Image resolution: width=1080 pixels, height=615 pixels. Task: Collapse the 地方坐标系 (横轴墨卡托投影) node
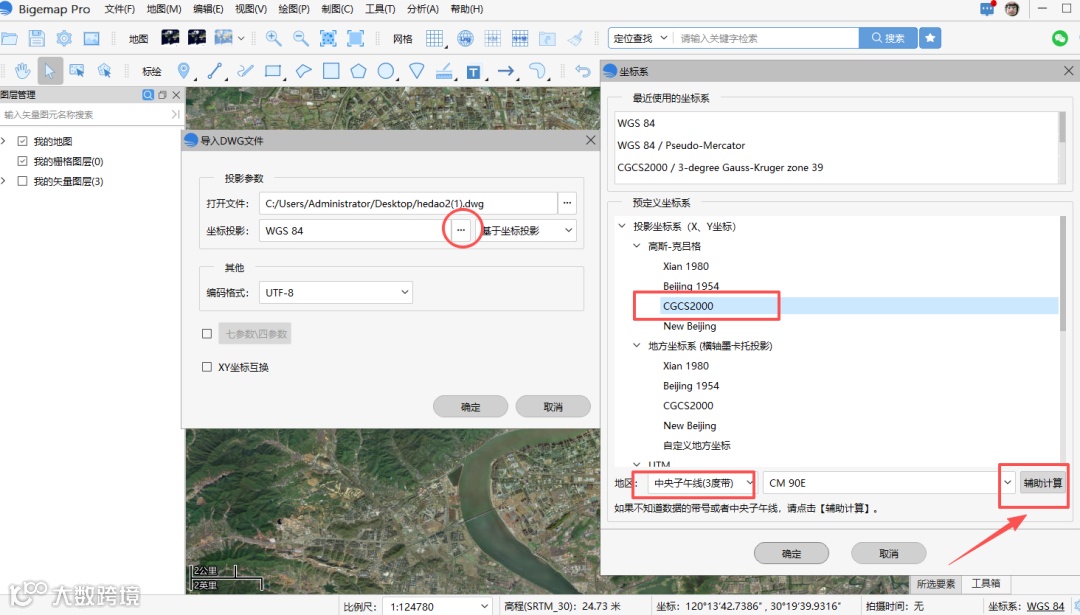click(637, 346)
